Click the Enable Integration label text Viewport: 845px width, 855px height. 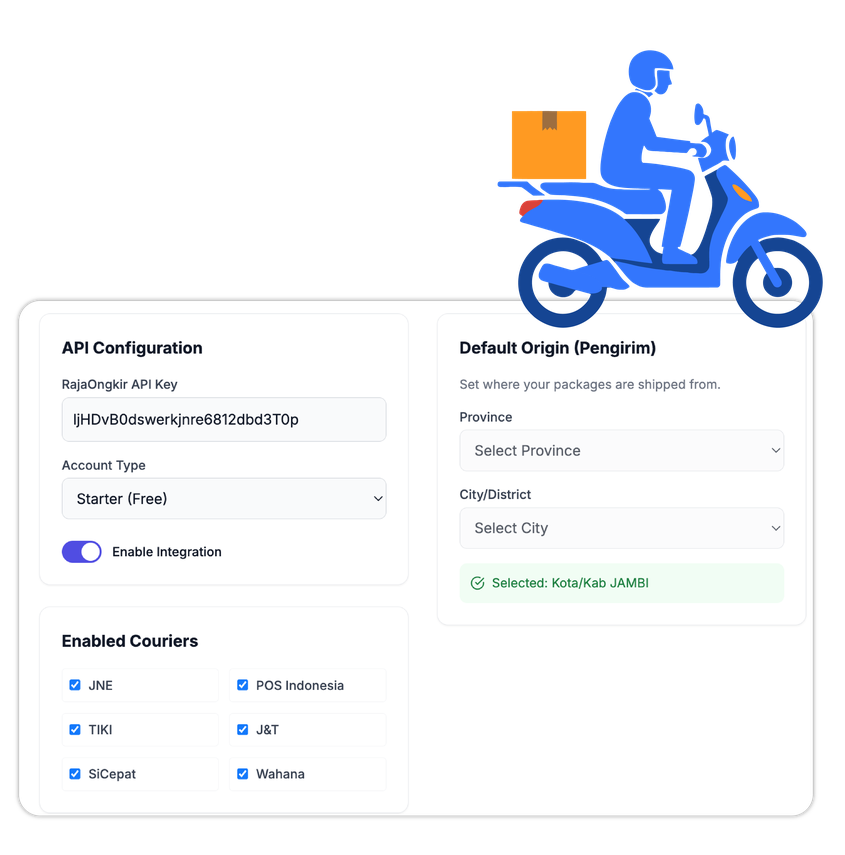(167, 552)
